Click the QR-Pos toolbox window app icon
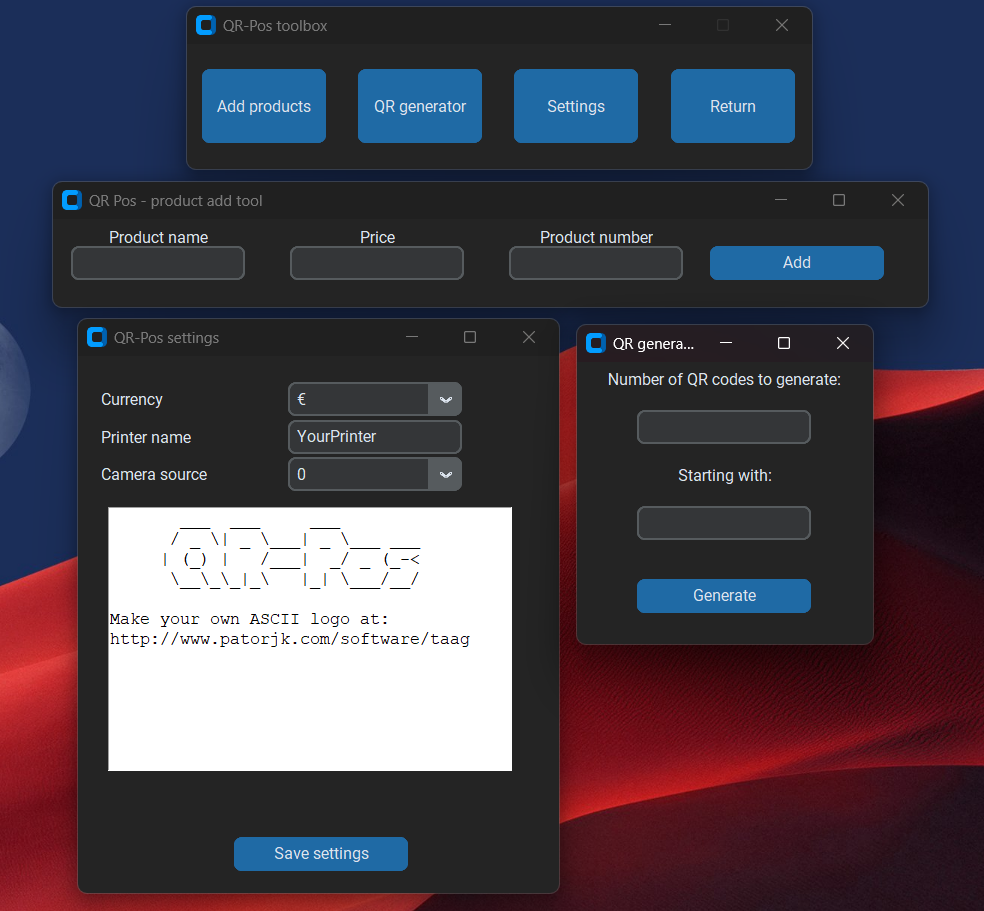This screenshot has height=911, width=984. [x=205, y=25]
